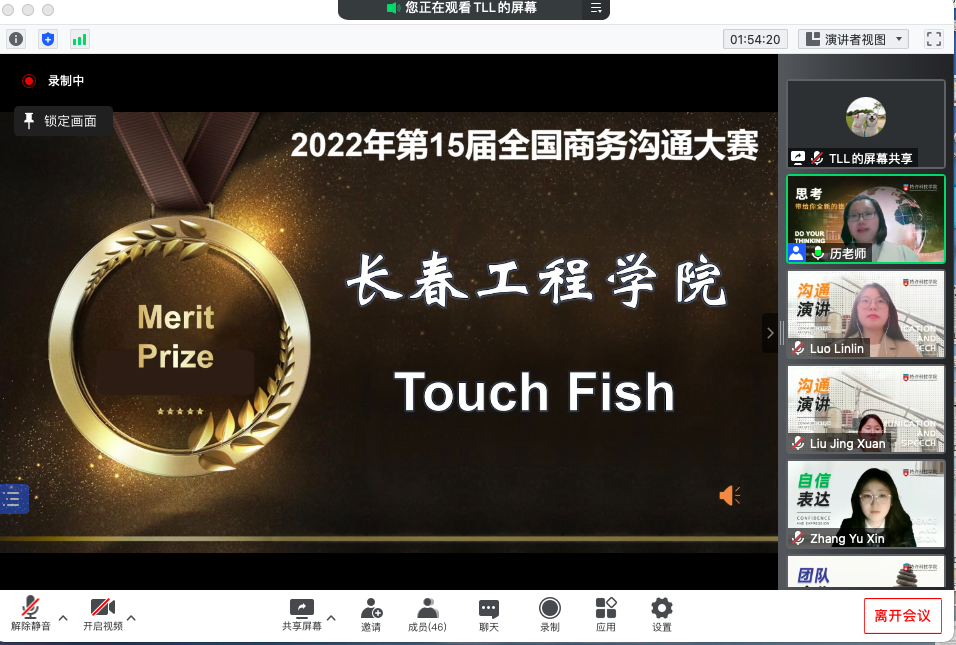Open the 成员(46) participants list
Screen dimensions: 956x645
[x=427, y=614]
